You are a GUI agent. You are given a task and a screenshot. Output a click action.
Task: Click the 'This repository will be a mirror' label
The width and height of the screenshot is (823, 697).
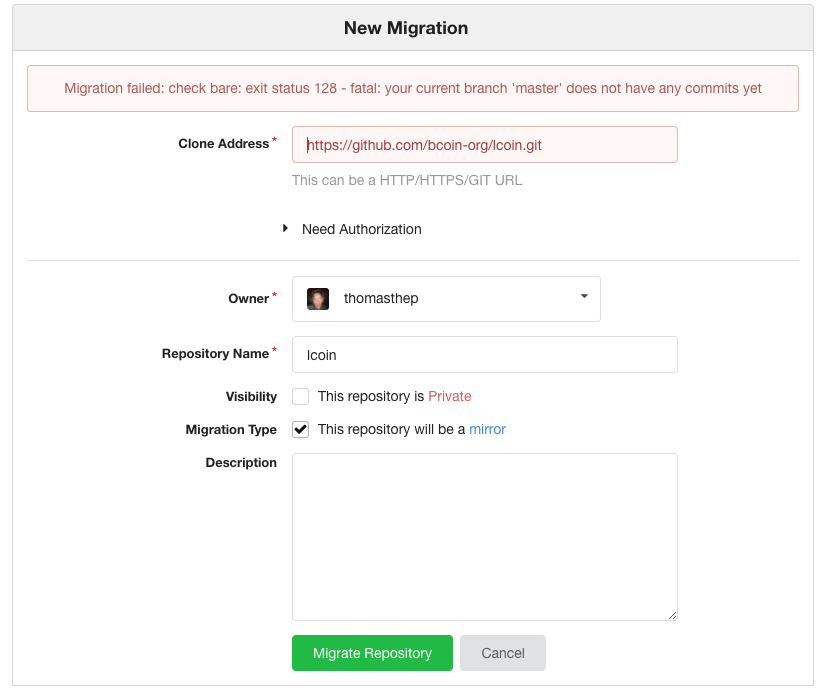click(412, 429)
